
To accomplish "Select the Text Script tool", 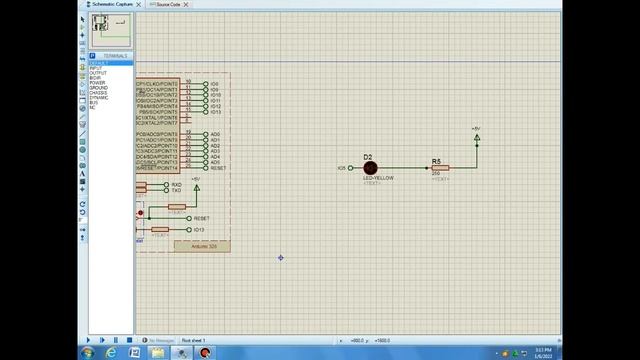I will tap(82, 50).
